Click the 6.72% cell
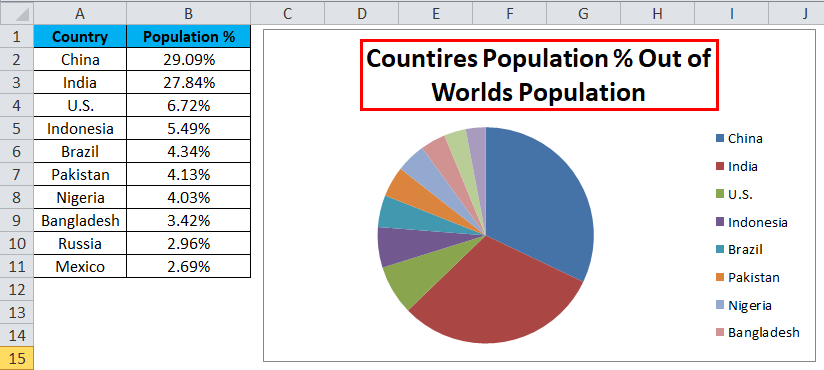Image resolution: width=824 pixels, height=370 pixels. coord(189,106)
